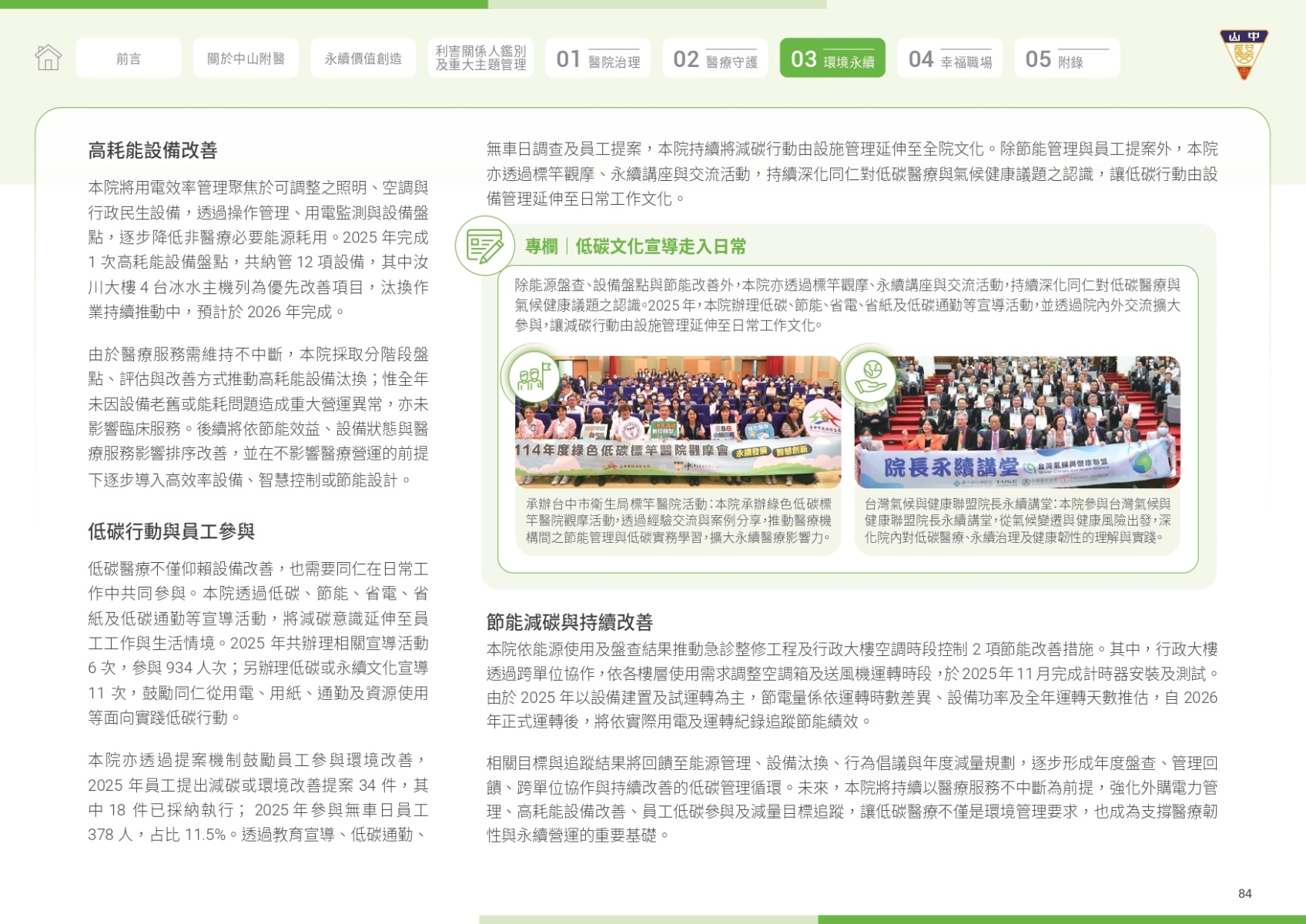Click the home icon in navigation
Viewport: 1306px width, 924px height.
pyautogui.click(x=48, y=58)
